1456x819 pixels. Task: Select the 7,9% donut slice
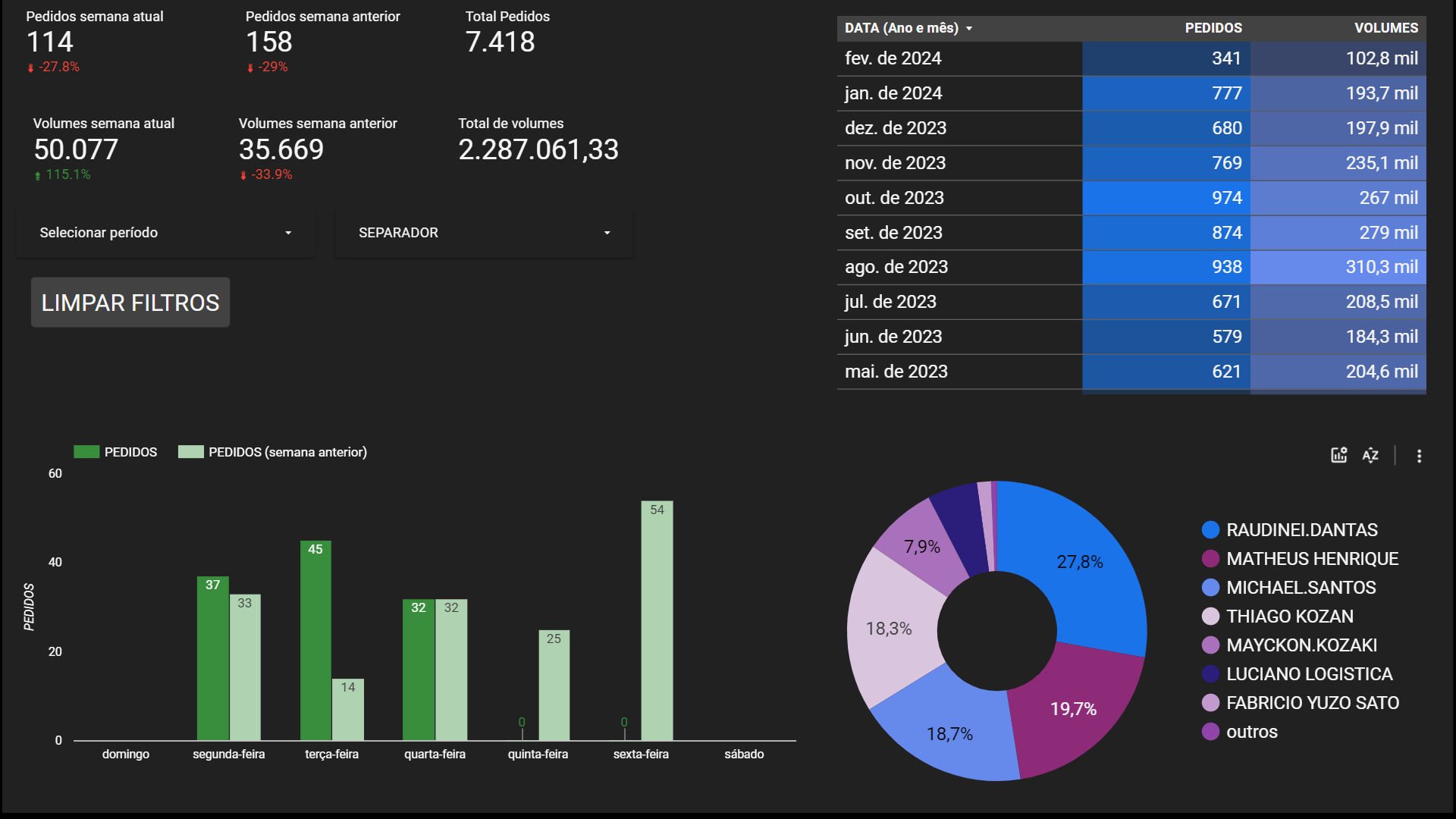tap(922, 547)
